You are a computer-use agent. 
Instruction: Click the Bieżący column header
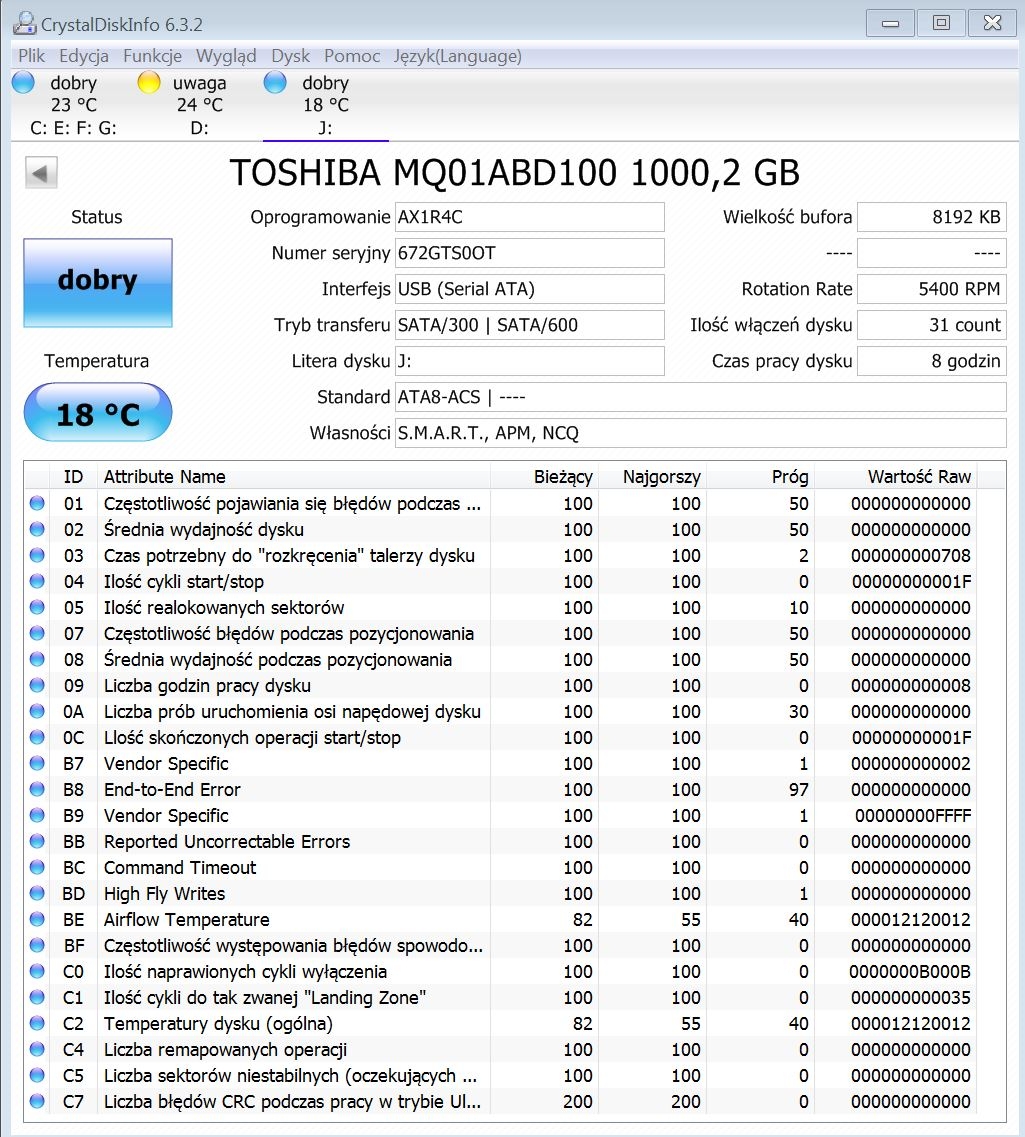[544, 476]
